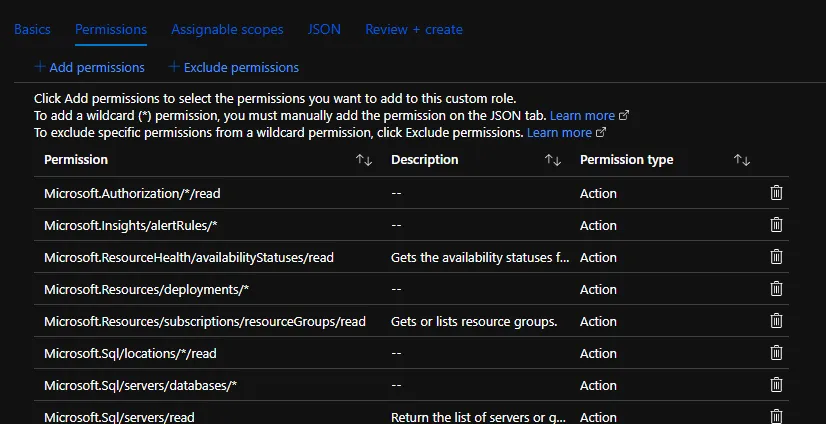Click Add permissions button
The height and width of the screenshot is (424, 826).
click(x=90, y=67)
